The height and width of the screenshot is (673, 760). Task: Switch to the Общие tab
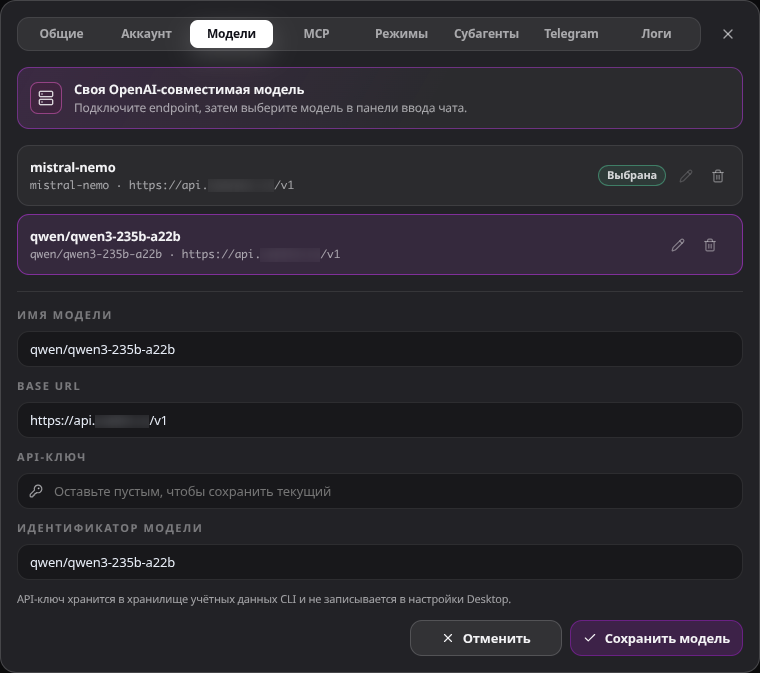pos(62,34)
